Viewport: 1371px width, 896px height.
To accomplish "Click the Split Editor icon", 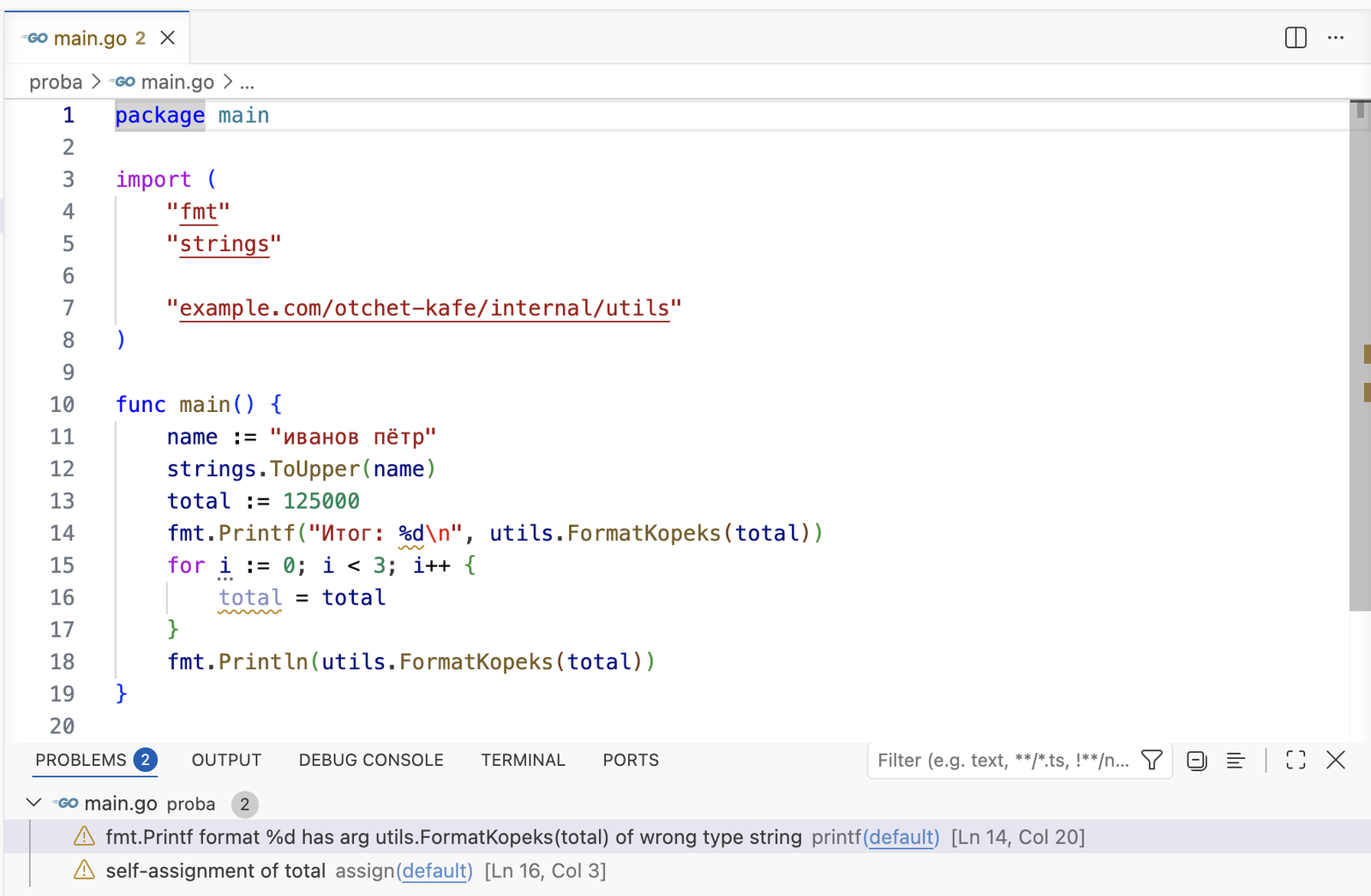I will (x=1296, y=38).
